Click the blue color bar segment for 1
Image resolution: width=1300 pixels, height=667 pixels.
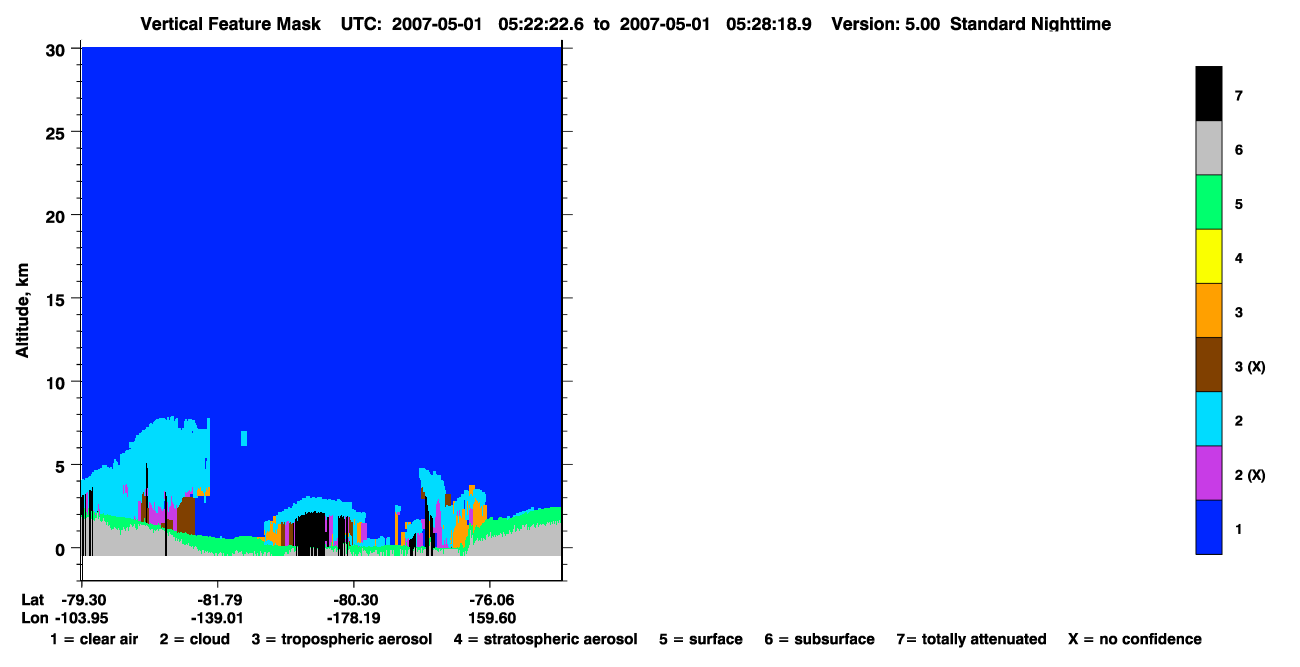(1208, 526)
